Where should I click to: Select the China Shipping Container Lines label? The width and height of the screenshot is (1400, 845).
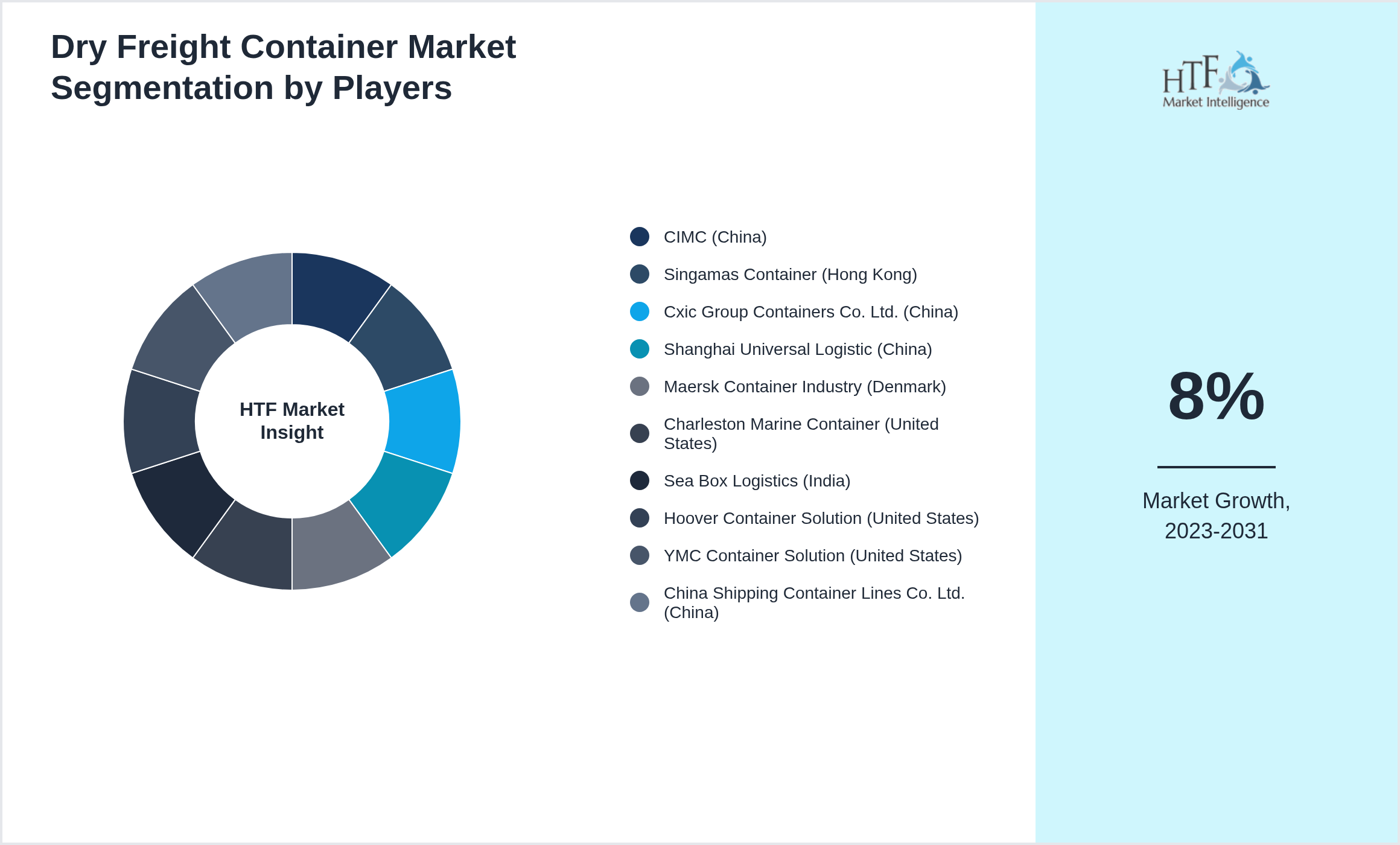pos(815,602)
